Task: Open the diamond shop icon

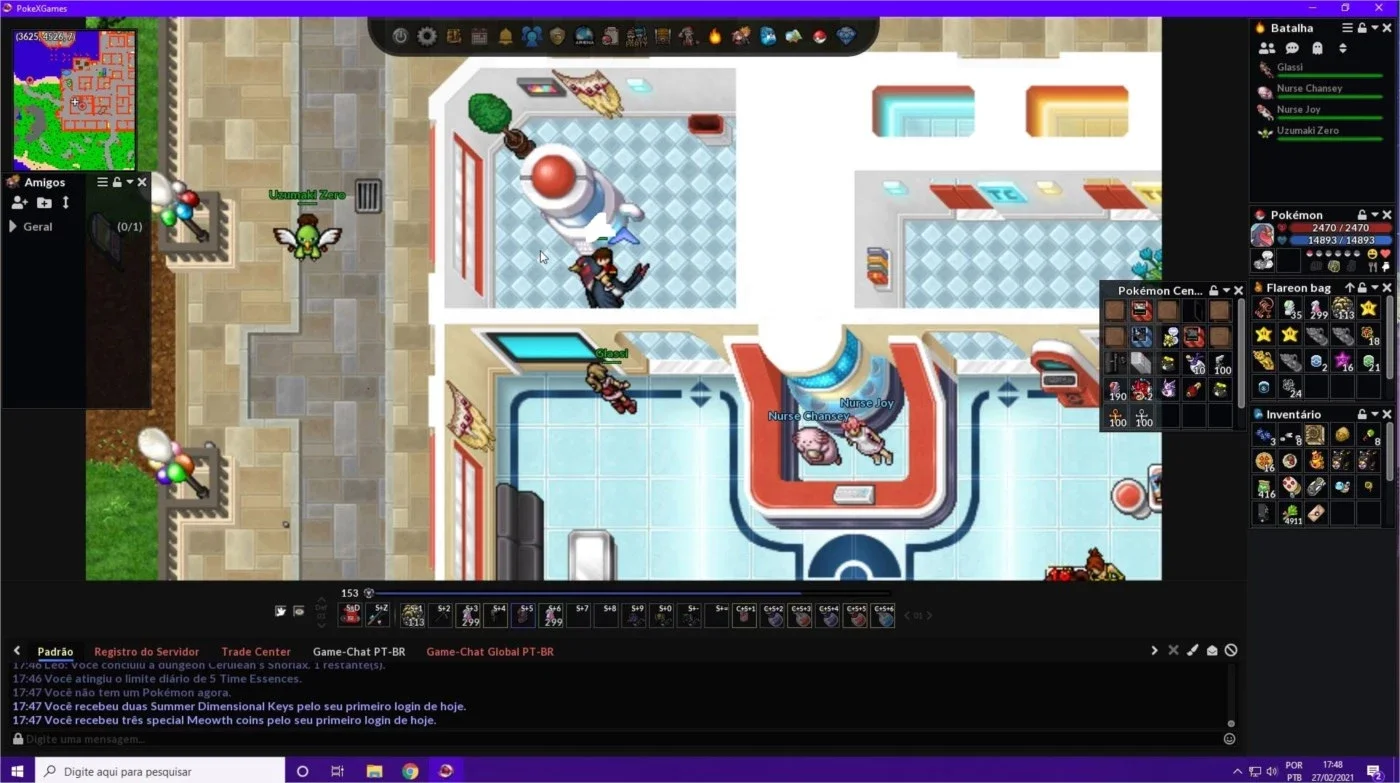Action: pos(846,36)
